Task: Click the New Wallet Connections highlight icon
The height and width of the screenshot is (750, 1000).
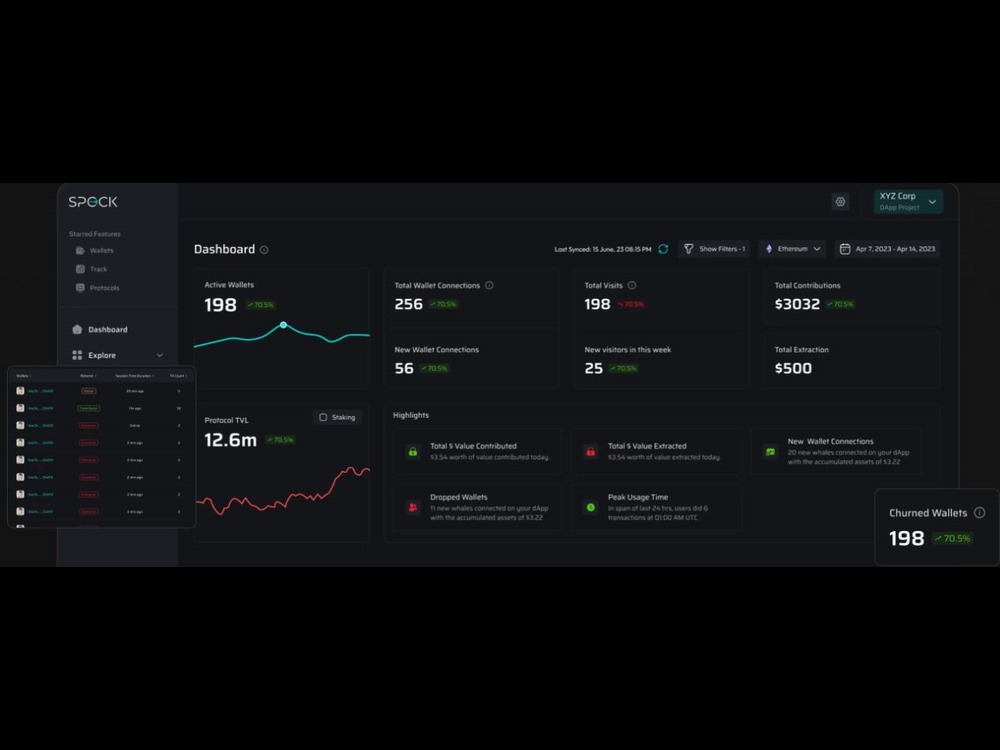Action: pyautogui.click(x=770, y=452)
